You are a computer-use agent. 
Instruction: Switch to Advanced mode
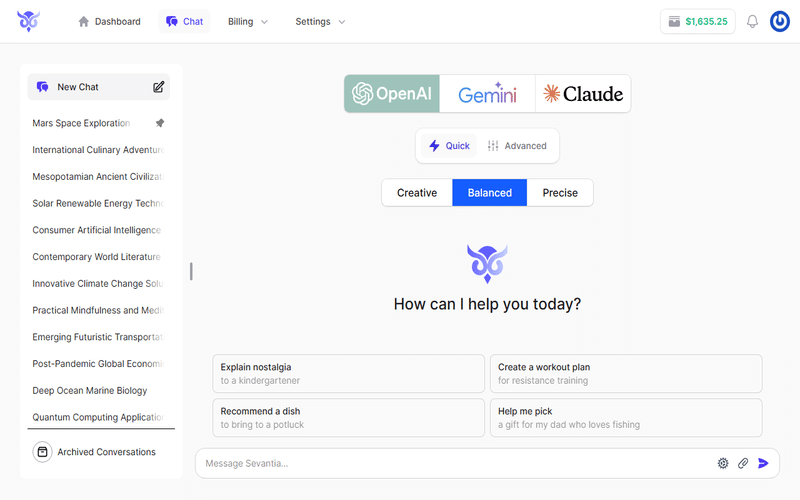517,146
